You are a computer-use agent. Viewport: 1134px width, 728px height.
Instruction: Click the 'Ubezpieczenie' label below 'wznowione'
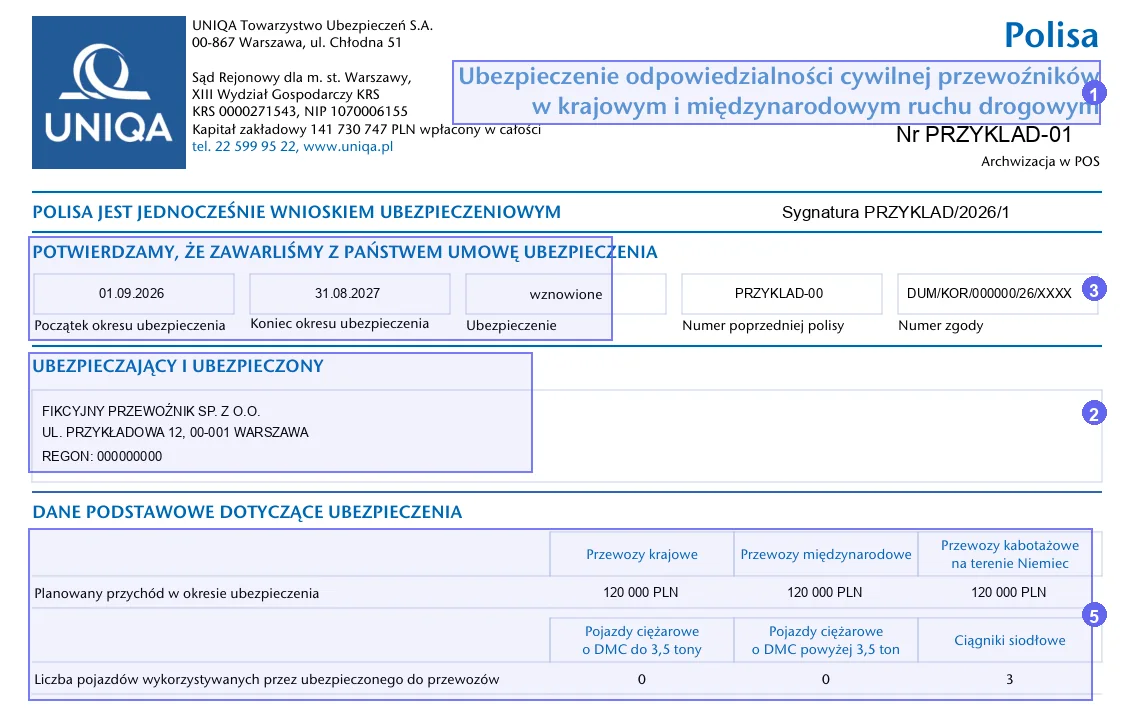click(511, 326)
